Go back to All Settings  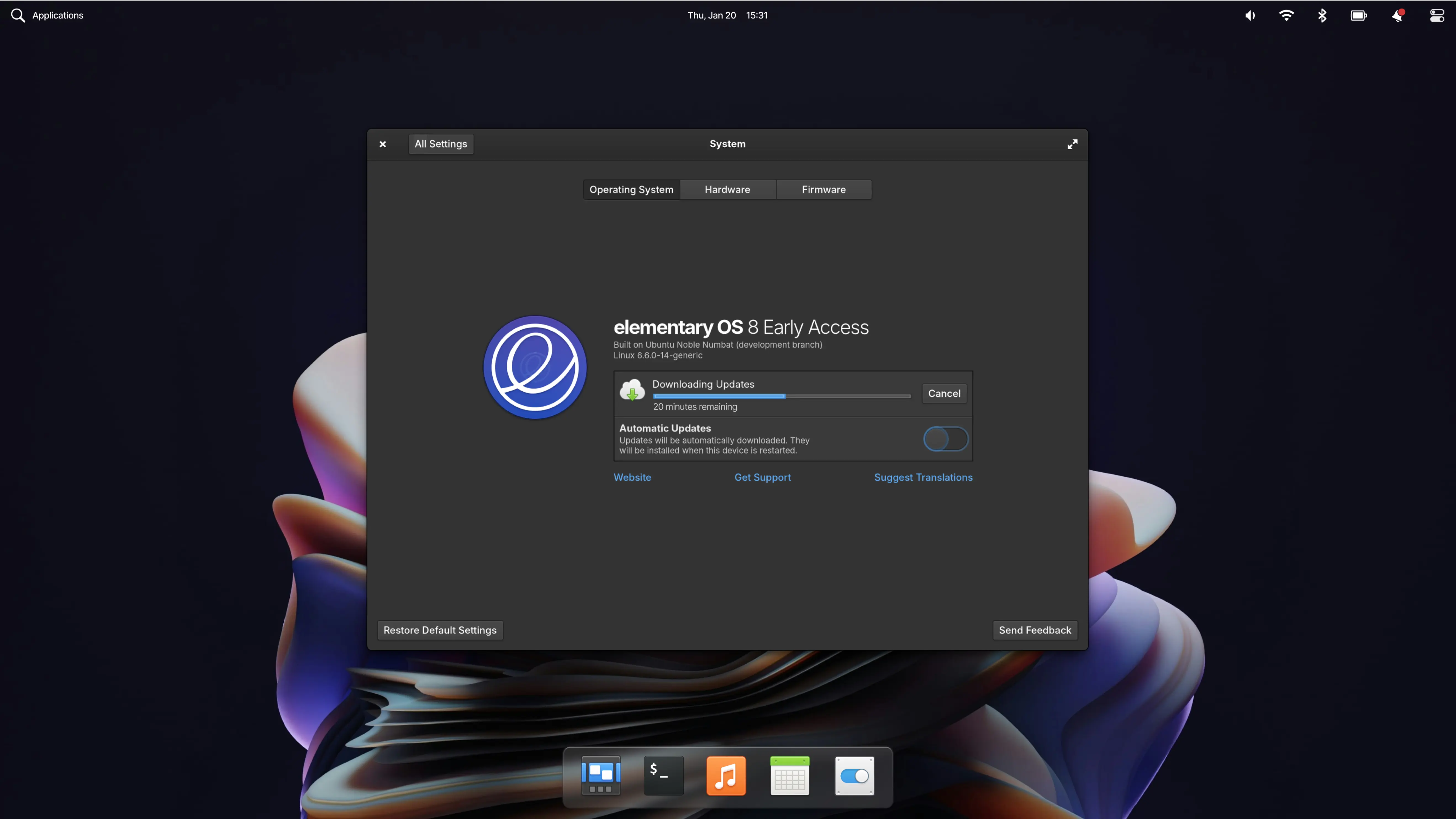440,144
